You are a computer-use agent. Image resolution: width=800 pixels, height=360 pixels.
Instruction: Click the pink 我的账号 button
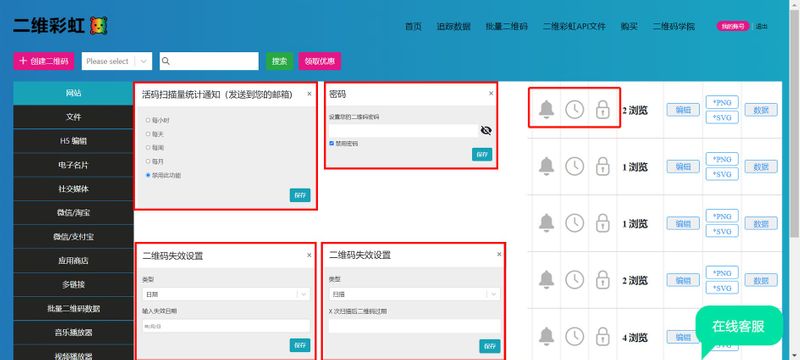tap(733, 27)
